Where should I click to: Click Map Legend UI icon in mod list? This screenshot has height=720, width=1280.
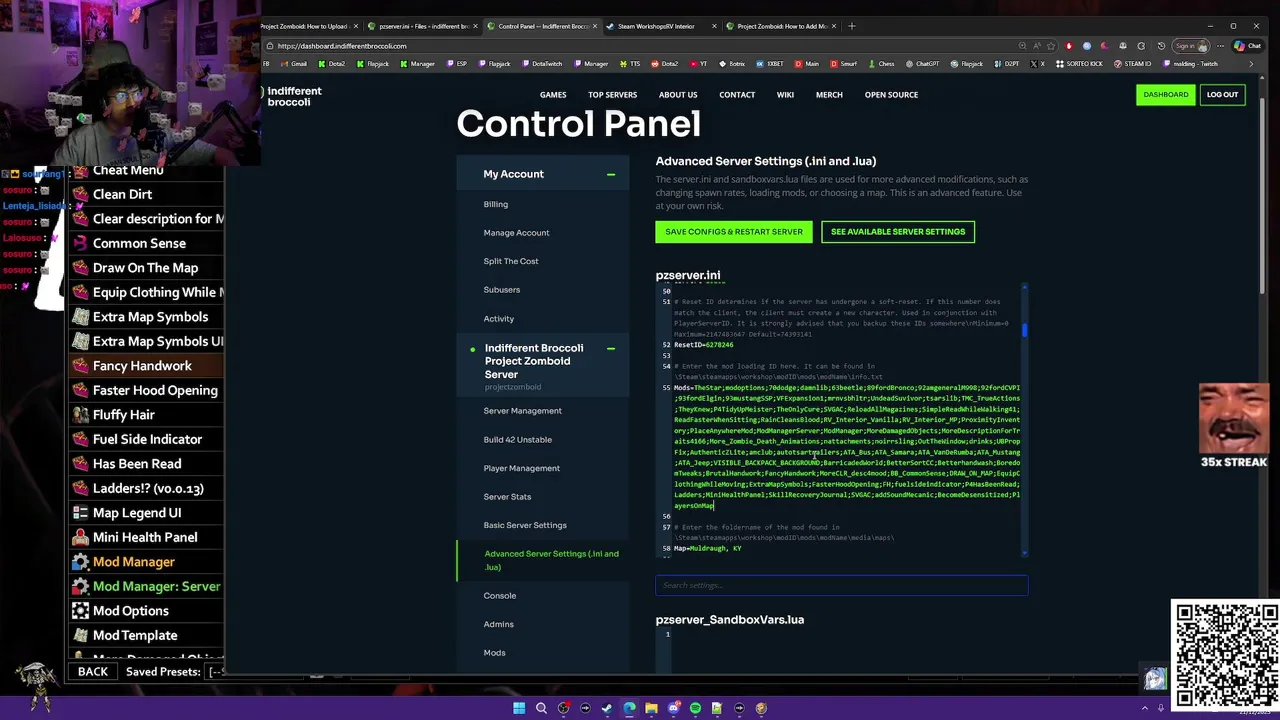click(x=80, y=513)
